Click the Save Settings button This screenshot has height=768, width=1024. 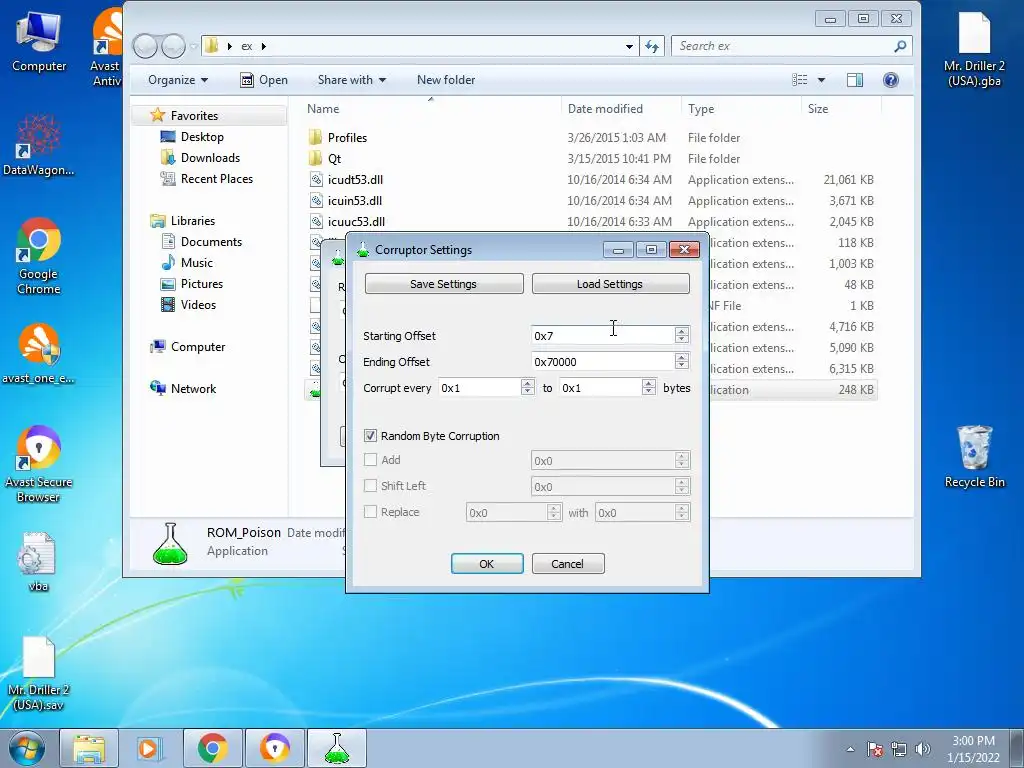[x=444, y=284]
